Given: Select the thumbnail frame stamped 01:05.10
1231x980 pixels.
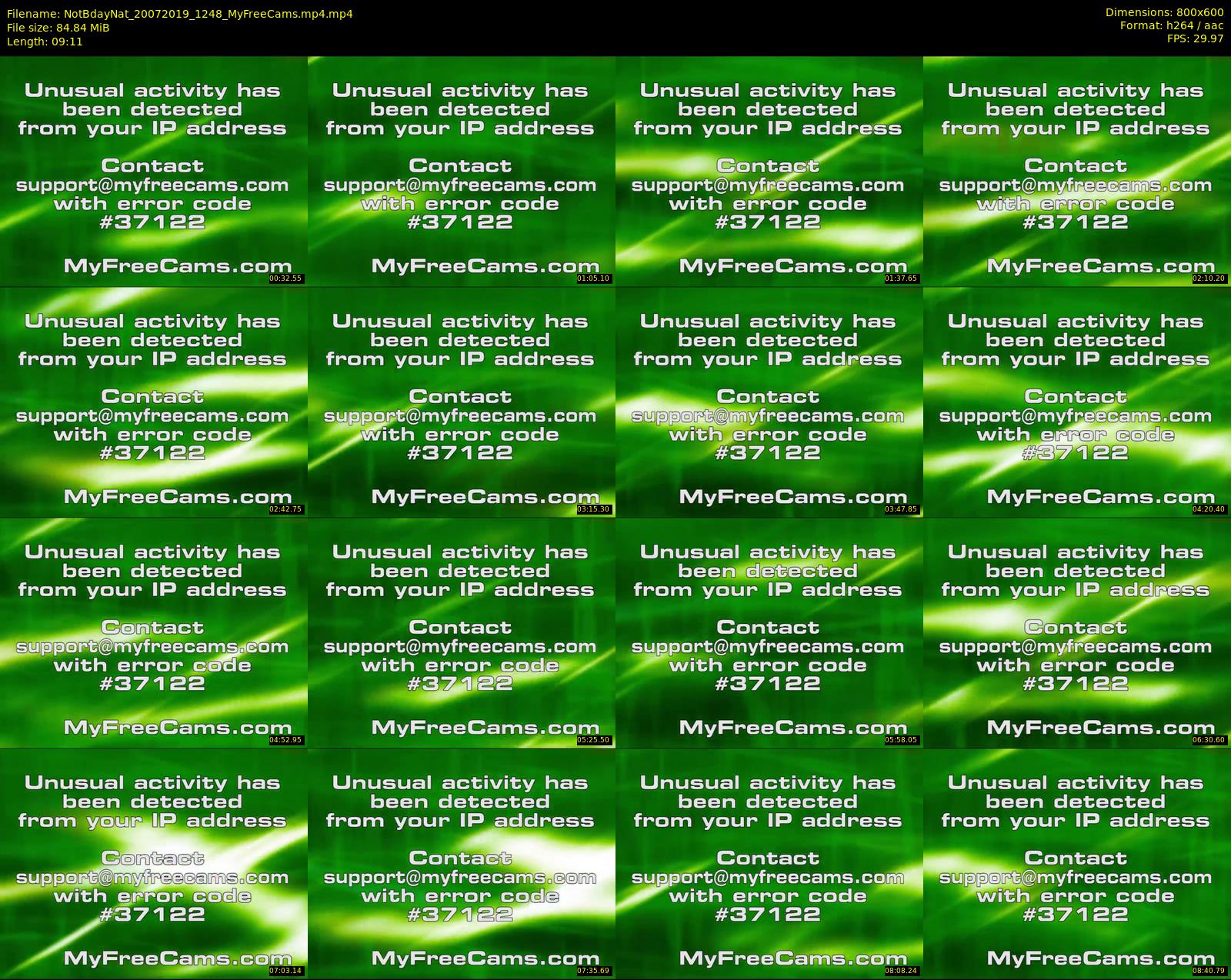Looking at the screenshot, I should 461,171.
